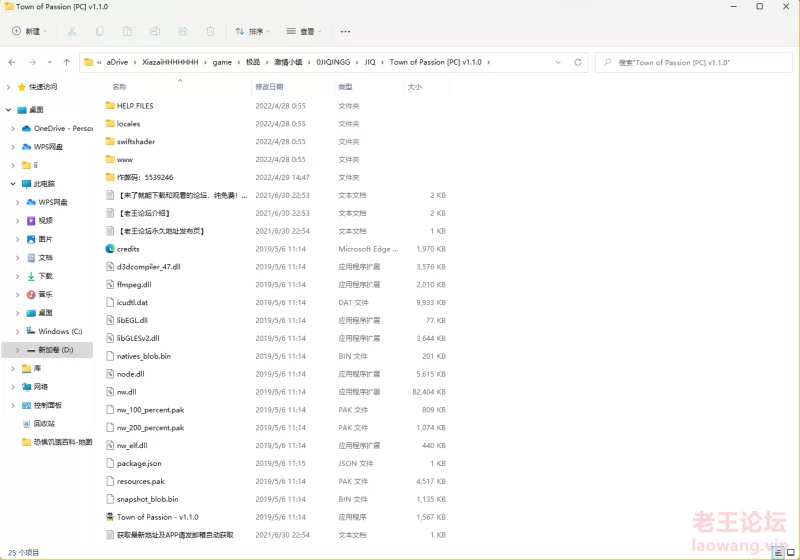
Task: Expand Windows (C:) drive node
Action: coord(17,332)
